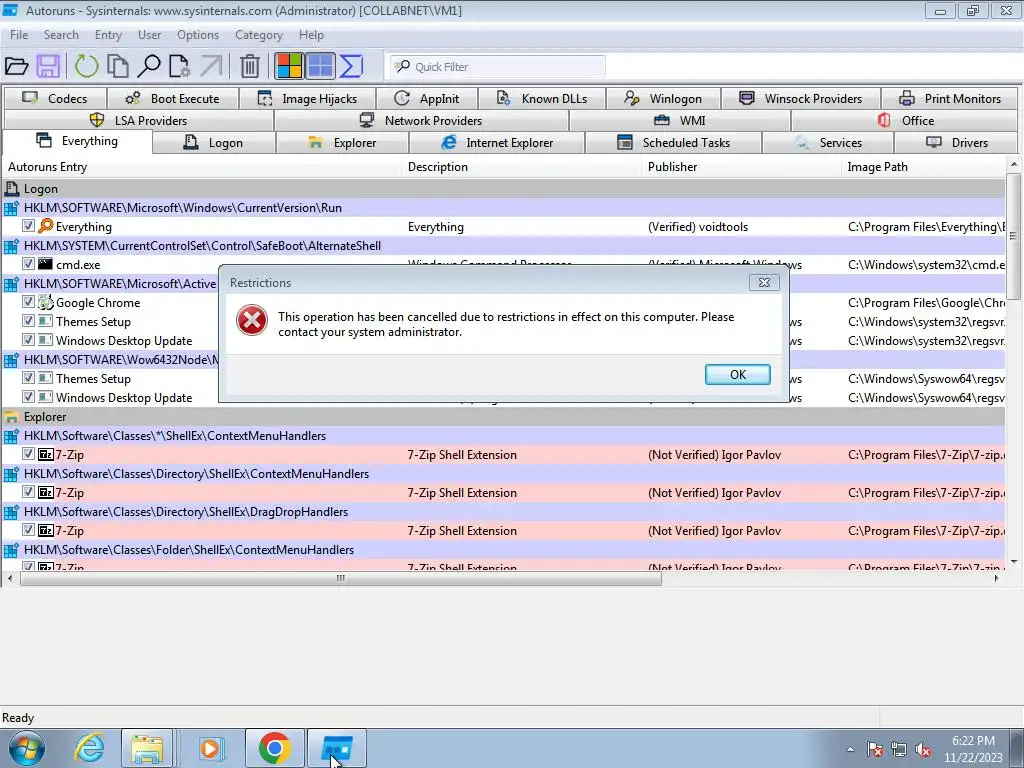Open the File menu
This screenshot has width=1024, height=768.
(x=19, y=35)
